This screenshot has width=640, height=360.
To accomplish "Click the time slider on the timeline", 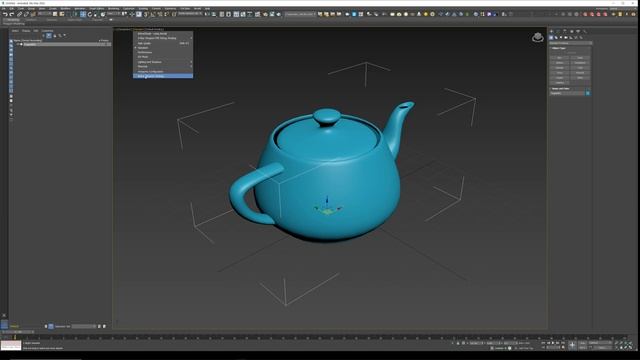I will tap(17, 332).
